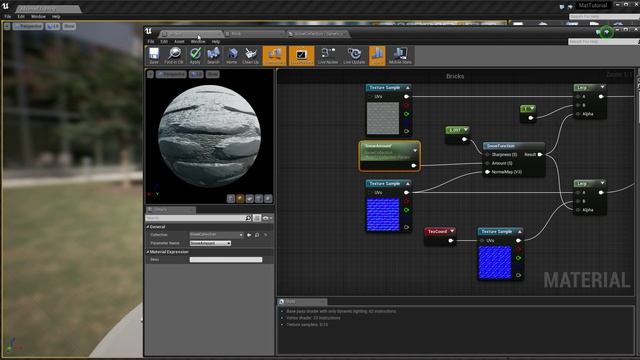Open File menu in the main window

[x=8, y=16]
